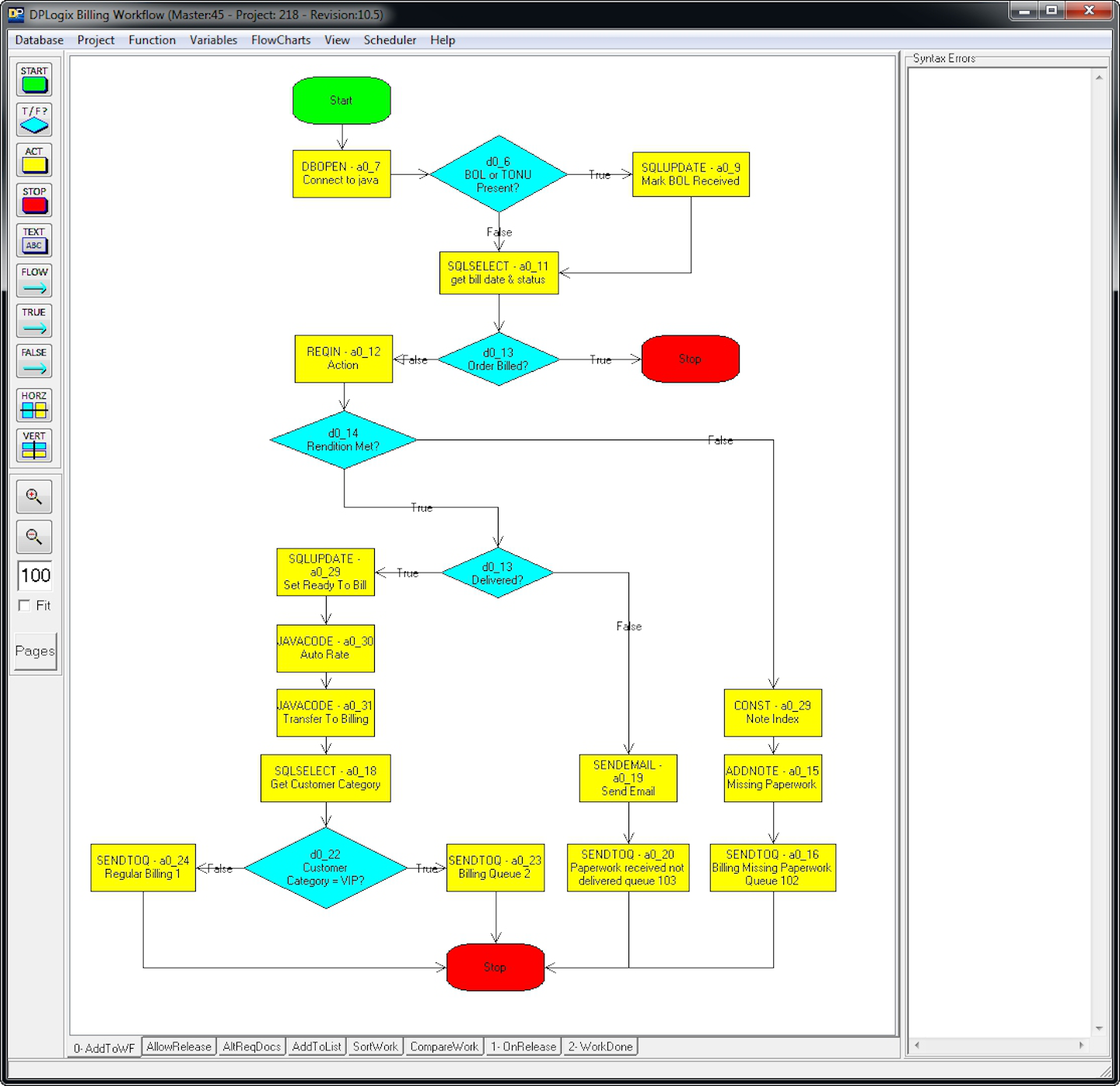Switch to the CompareWork tab

(444, 1047)
